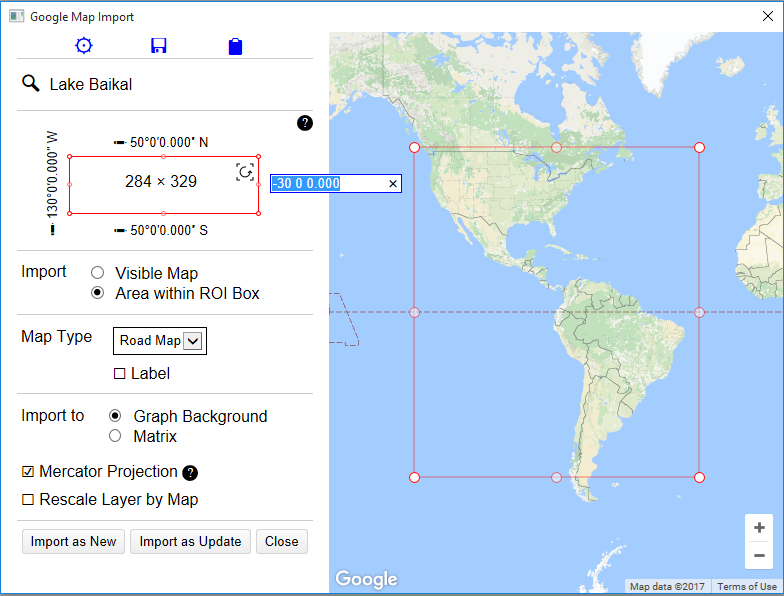The height and width of the screenshot is (596, 784).
Task: Click the 130°0'0.000" W longitude value
Action: tap(52, 175)
